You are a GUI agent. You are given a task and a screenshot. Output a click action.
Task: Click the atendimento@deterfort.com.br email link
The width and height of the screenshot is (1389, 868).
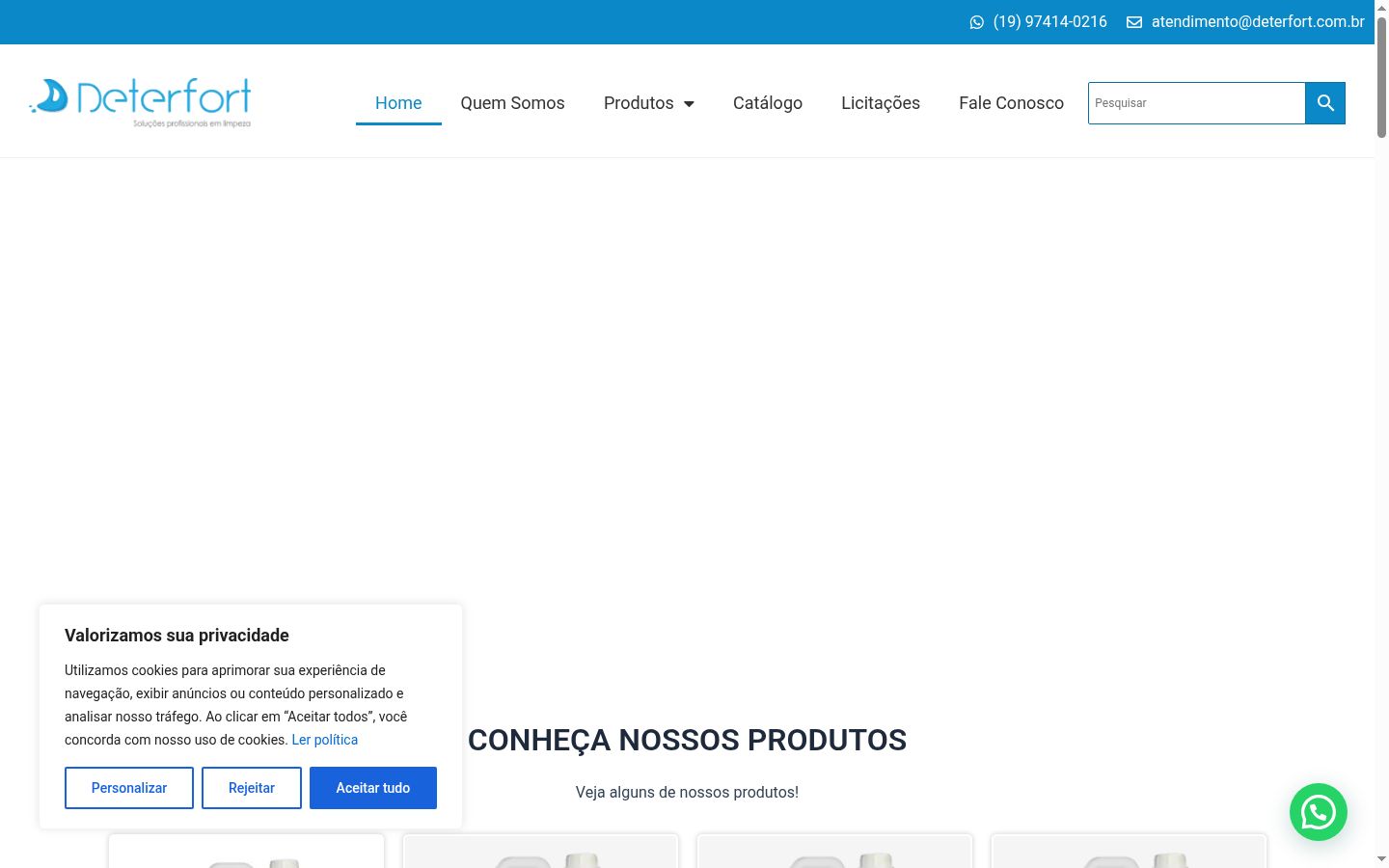[1258, 22]
